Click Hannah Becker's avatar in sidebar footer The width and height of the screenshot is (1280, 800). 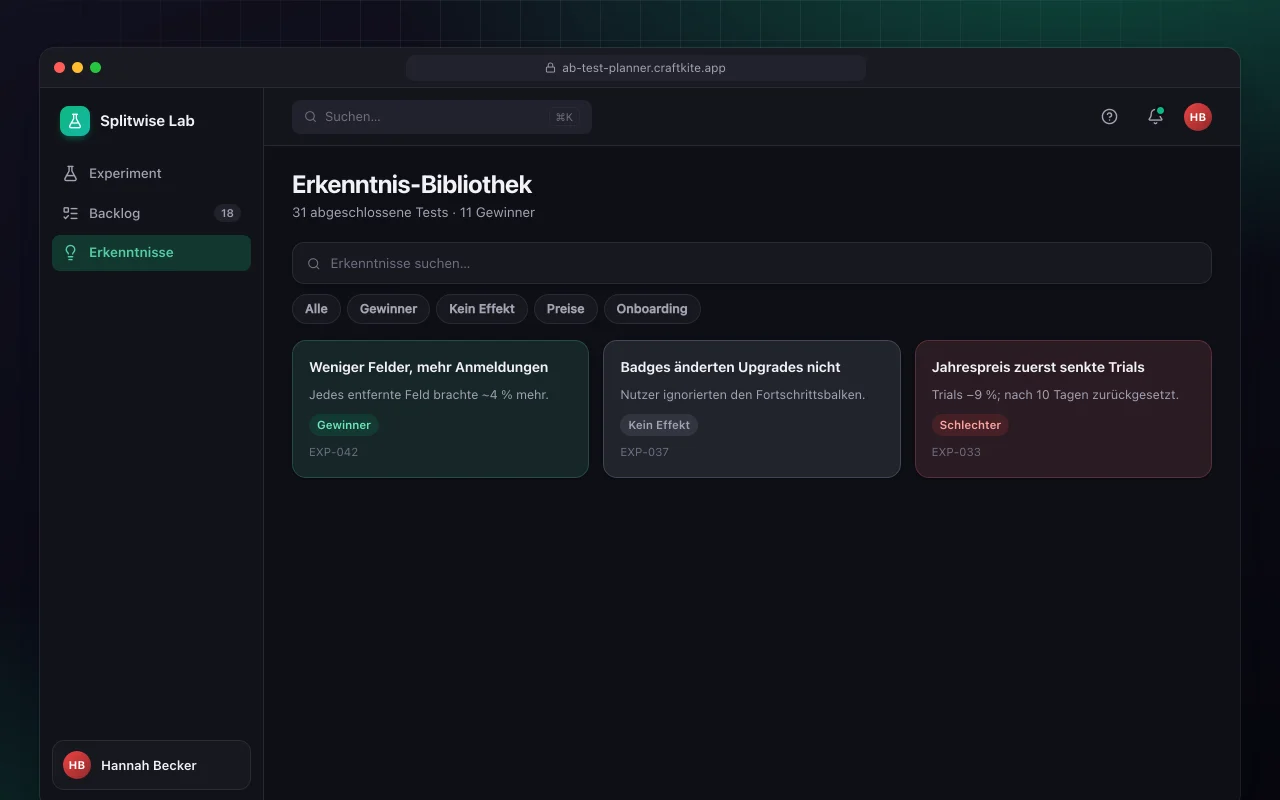click(x=77, y=765)
